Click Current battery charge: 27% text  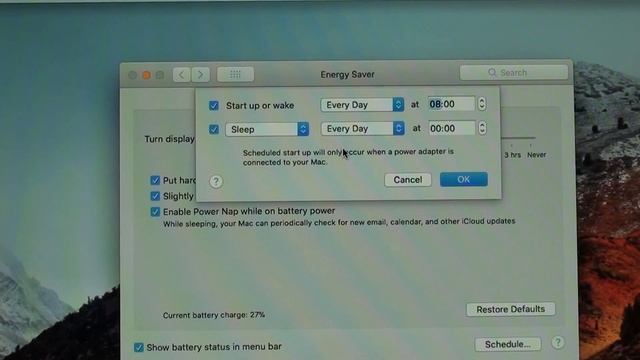214,315
